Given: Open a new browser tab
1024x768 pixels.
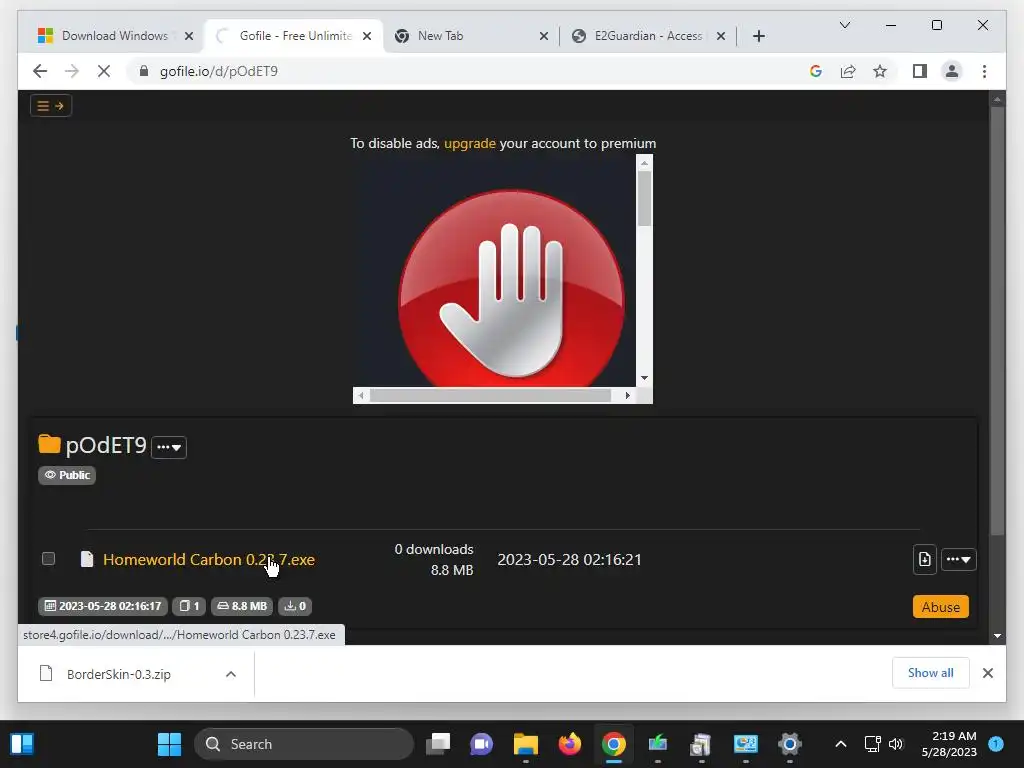Looking at the screenshot, I should pyautogui.click(x=758, y=36).
